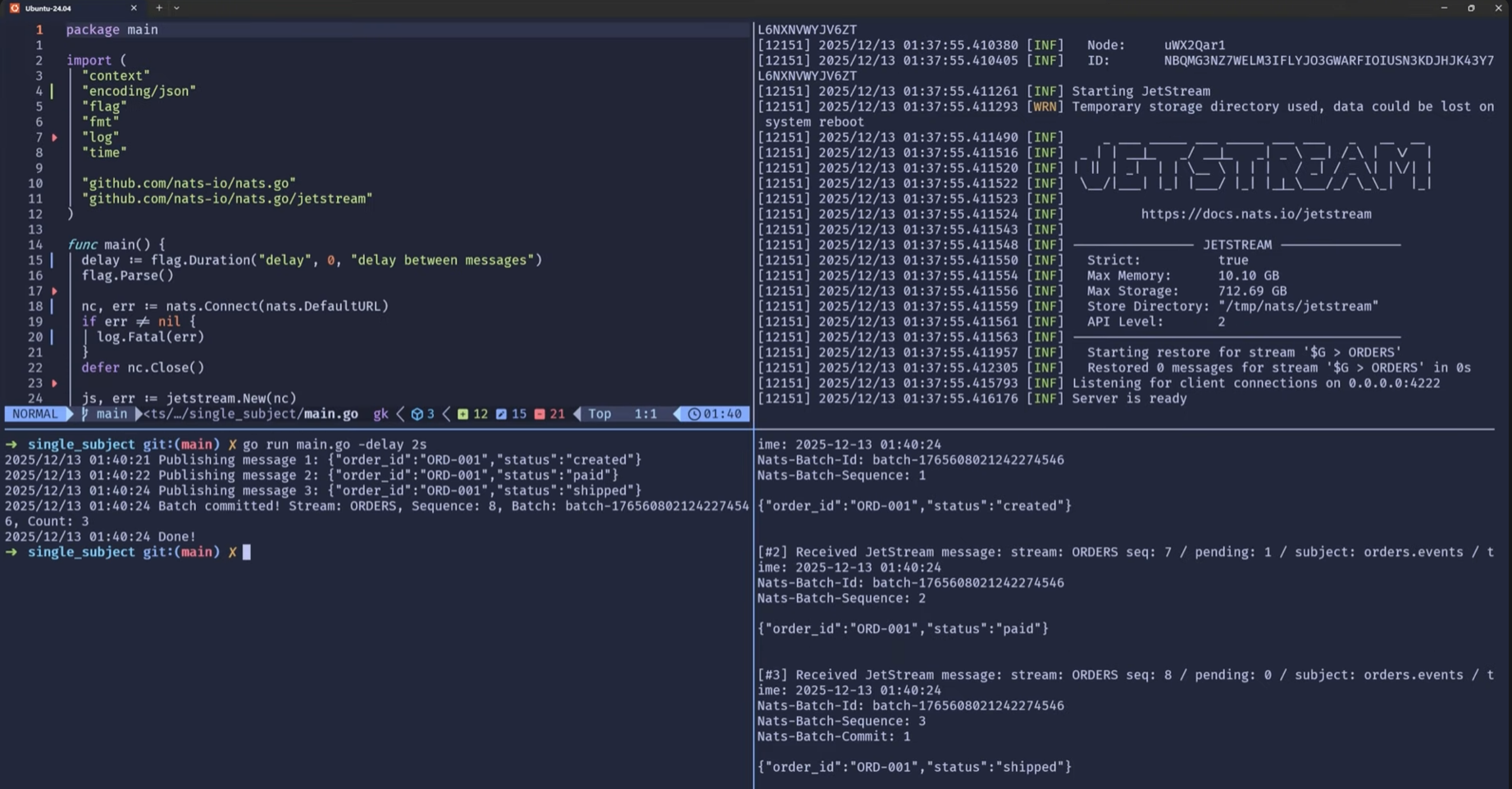Viewport: 1512px width, 789px height.
Task: Click the NORMAL mode indicator
Action: [35, 414]
